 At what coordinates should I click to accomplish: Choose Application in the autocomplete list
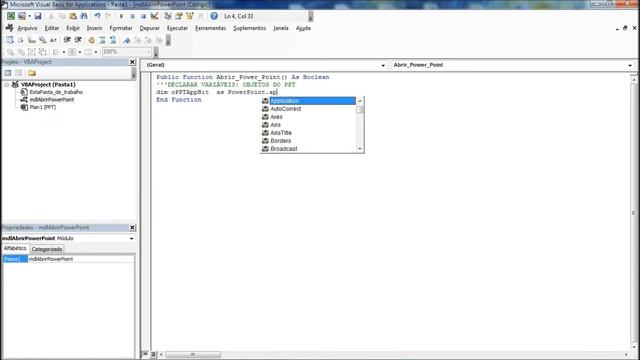[309, 101]
